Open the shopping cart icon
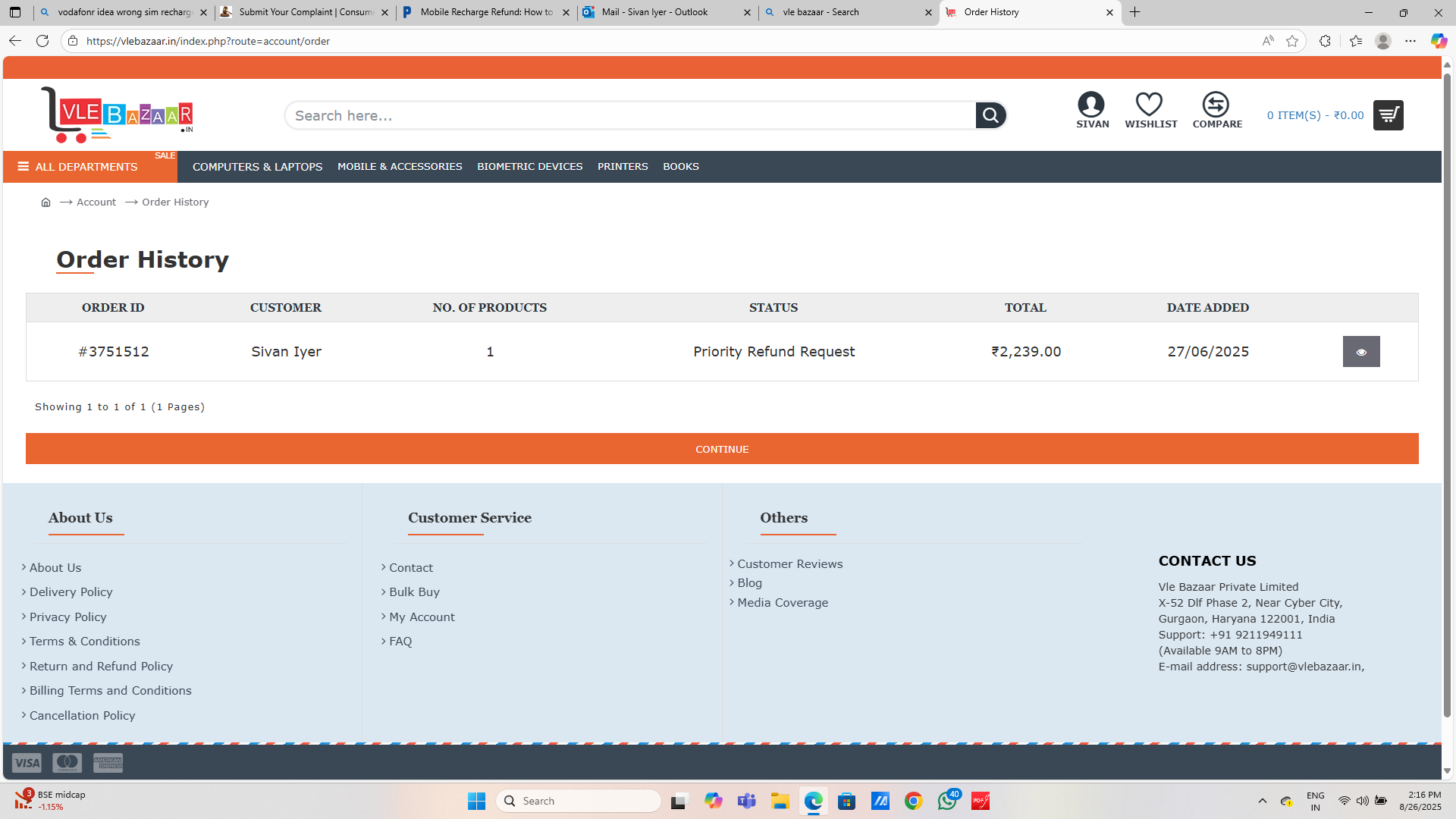The width and height of the screenshot is (1456, 819). tap(1388, 115)
